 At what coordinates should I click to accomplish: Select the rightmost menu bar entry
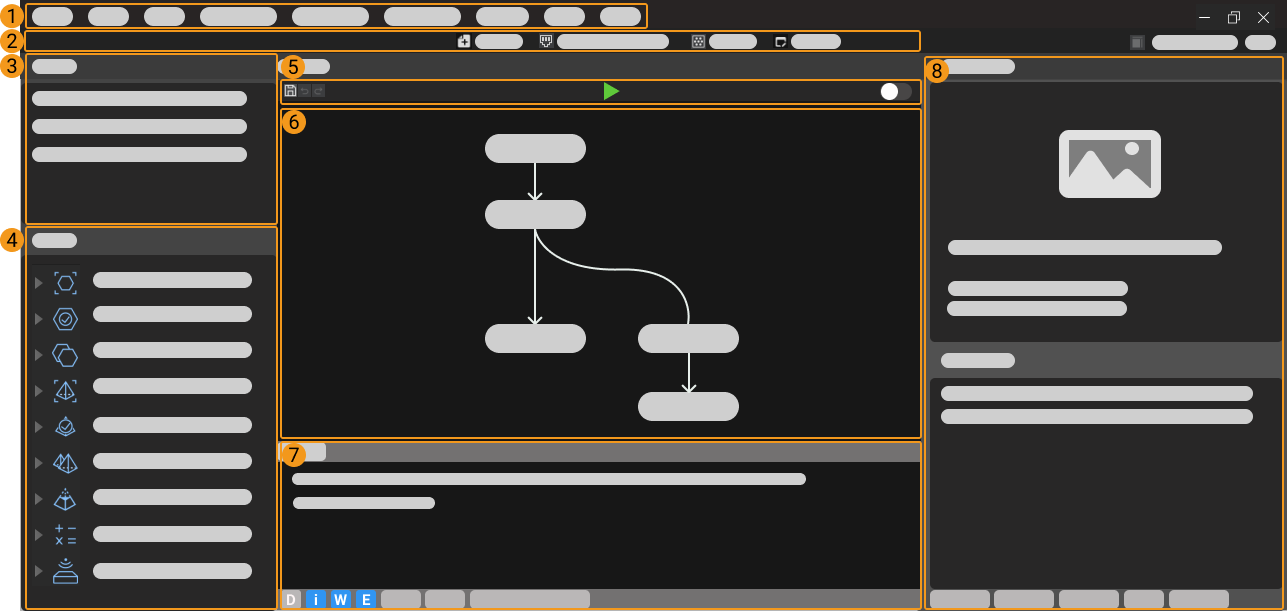pyautogui.click(x=621, y=16)
